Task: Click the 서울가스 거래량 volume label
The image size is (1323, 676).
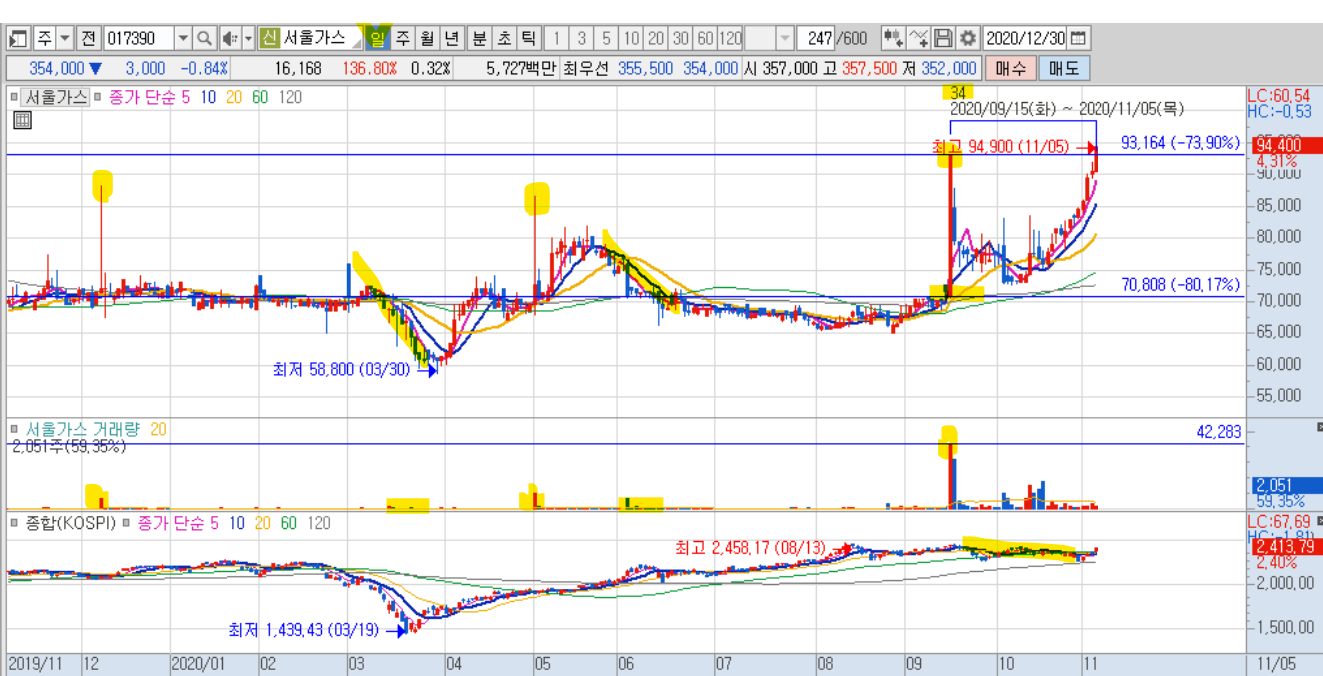Action: point(83,429)
